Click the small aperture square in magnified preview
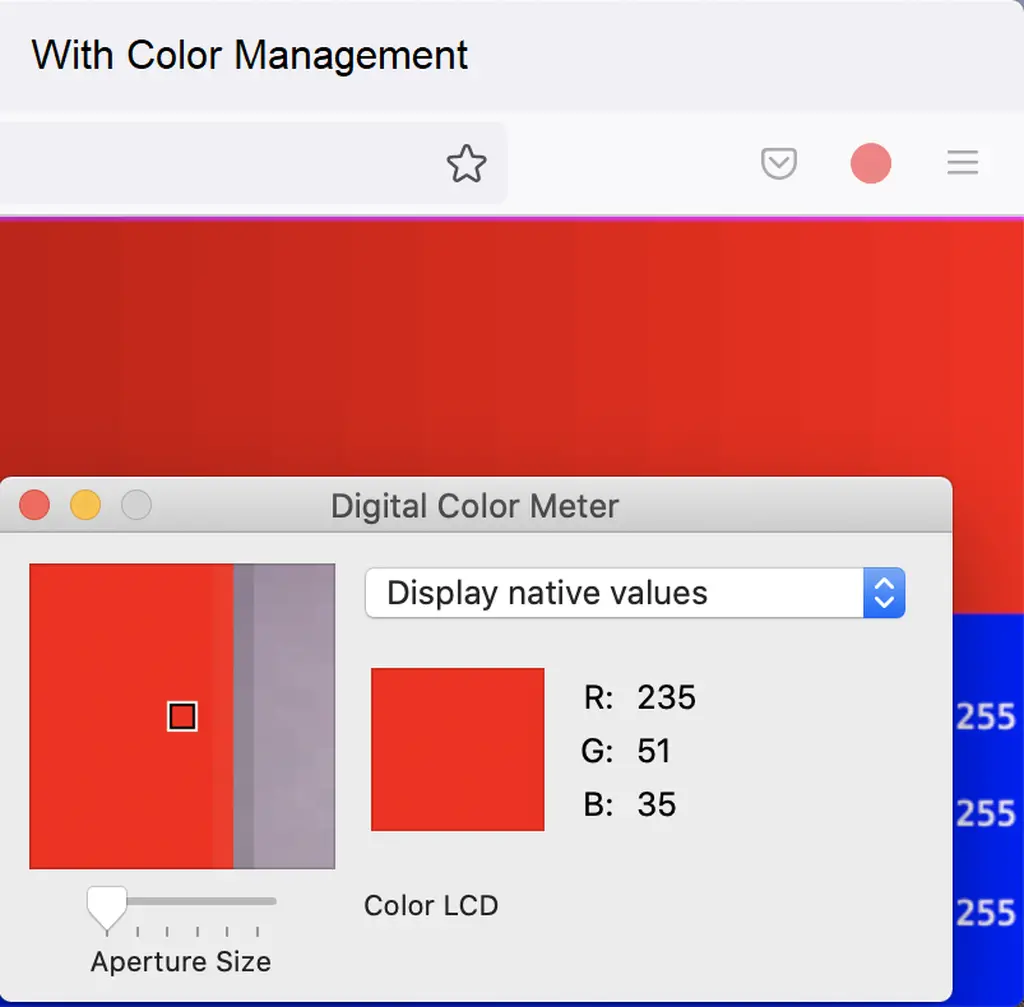 point(182,716)
